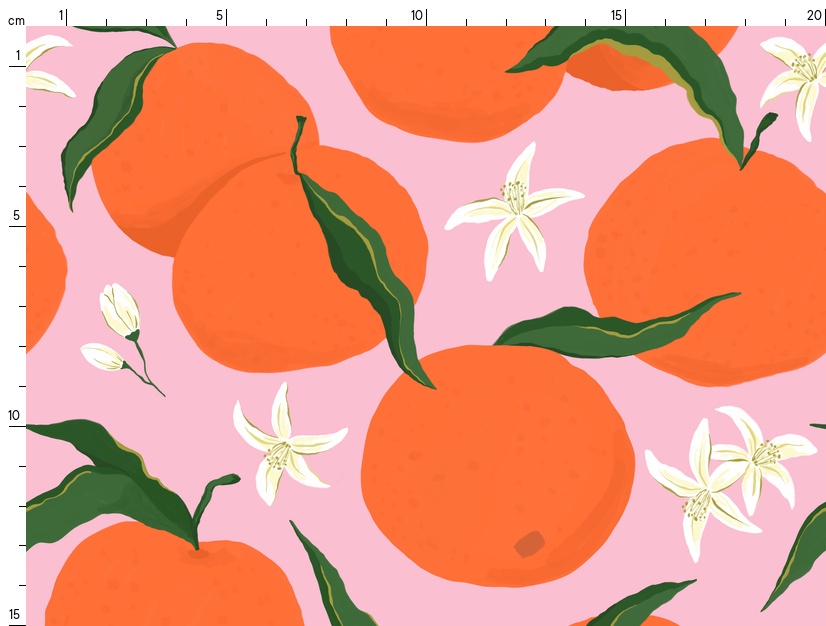Click the dark bruise spot on the central orange
Screen dimensions: 826x626
[529, 543]
